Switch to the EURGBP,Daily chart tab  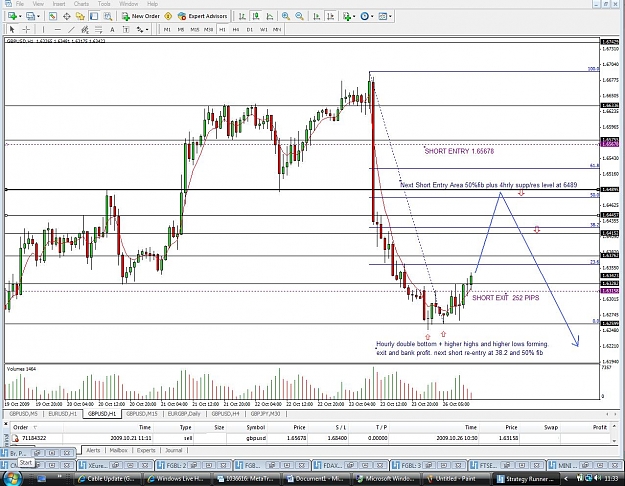(x=184, y=414)
